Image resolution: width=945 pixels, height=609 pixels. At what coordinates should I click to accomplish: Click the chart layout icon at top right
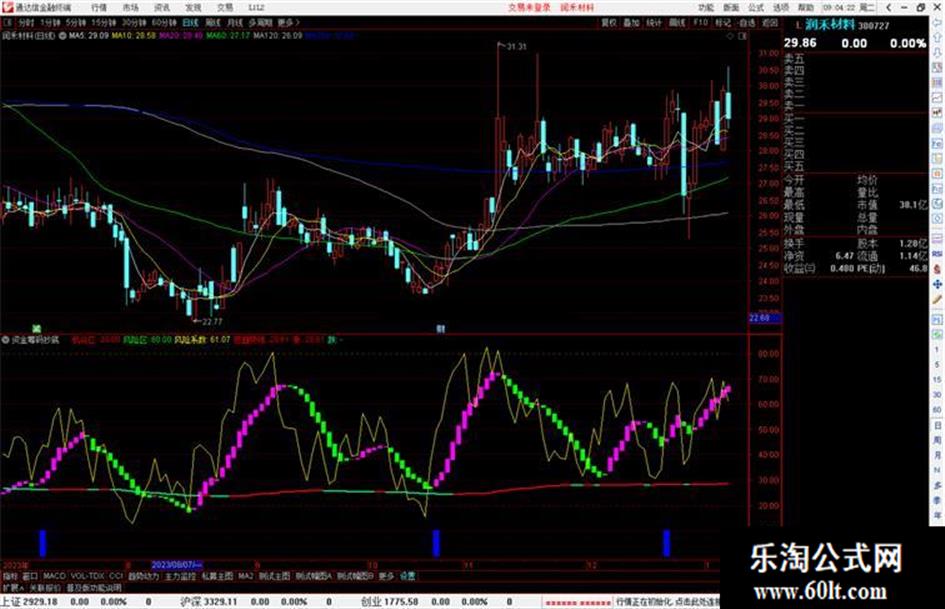(742, 36)
